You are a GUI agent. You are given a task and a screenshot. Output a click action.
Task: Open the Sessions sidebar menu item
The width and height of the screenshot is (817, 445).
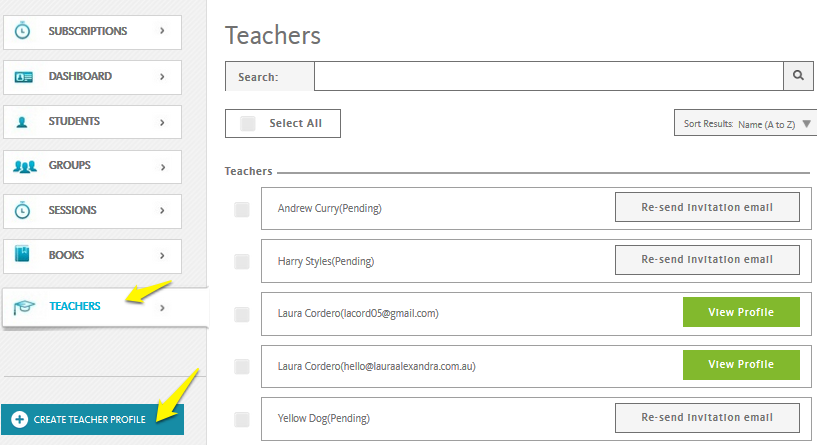click(x=92, y=211)
